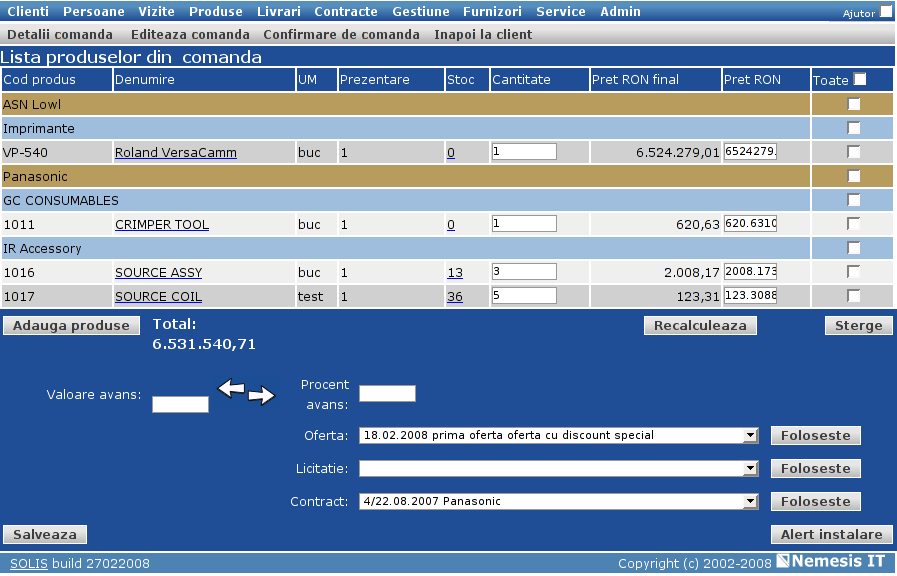Toggle the Ajutor checkbox
Image resolution: width=897 pixels, height=576 pixels.
pyautogui.click(x=886, y=11)
